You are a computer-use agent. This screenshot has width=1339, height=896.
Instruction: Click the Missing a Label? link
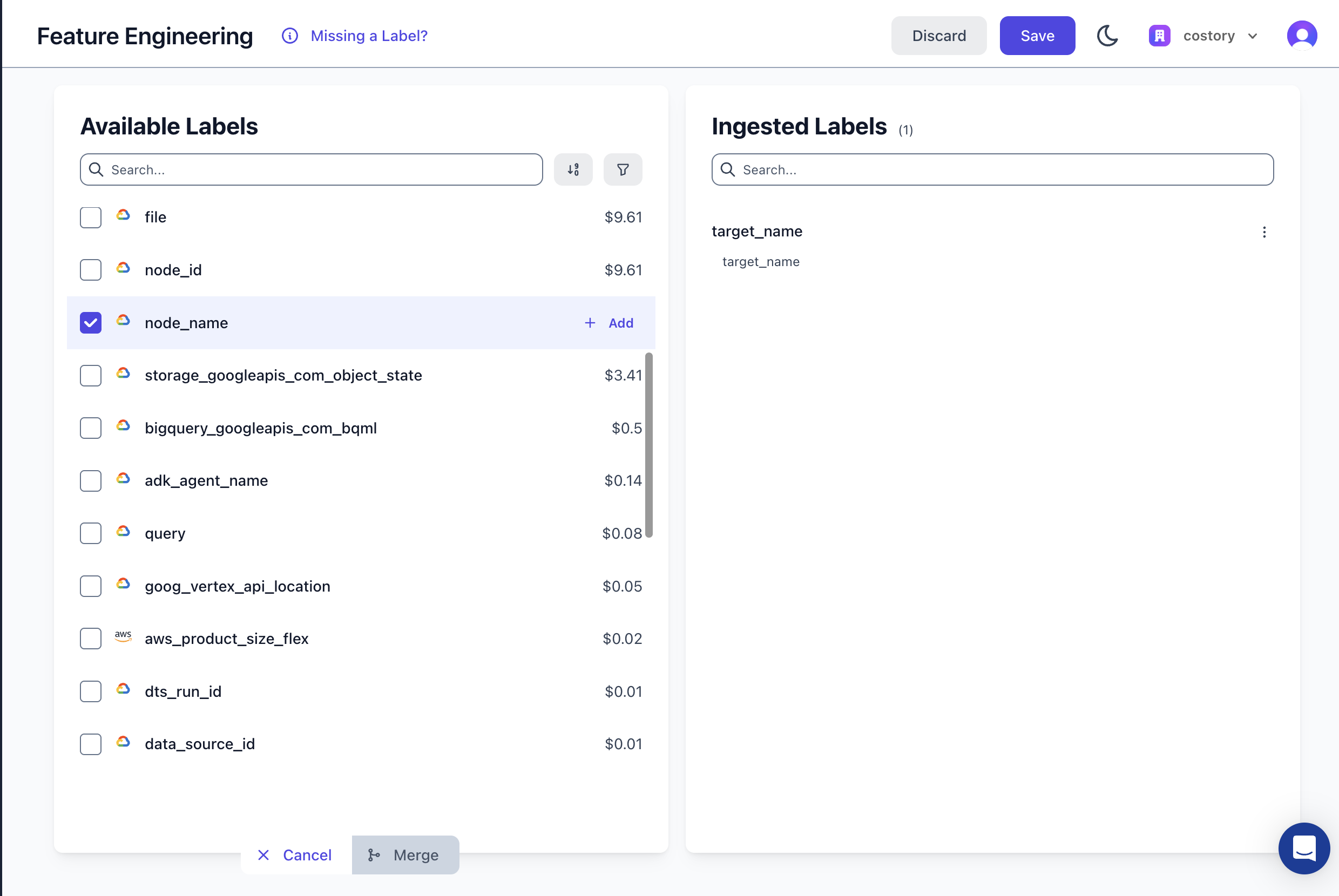tap(369, 36)
